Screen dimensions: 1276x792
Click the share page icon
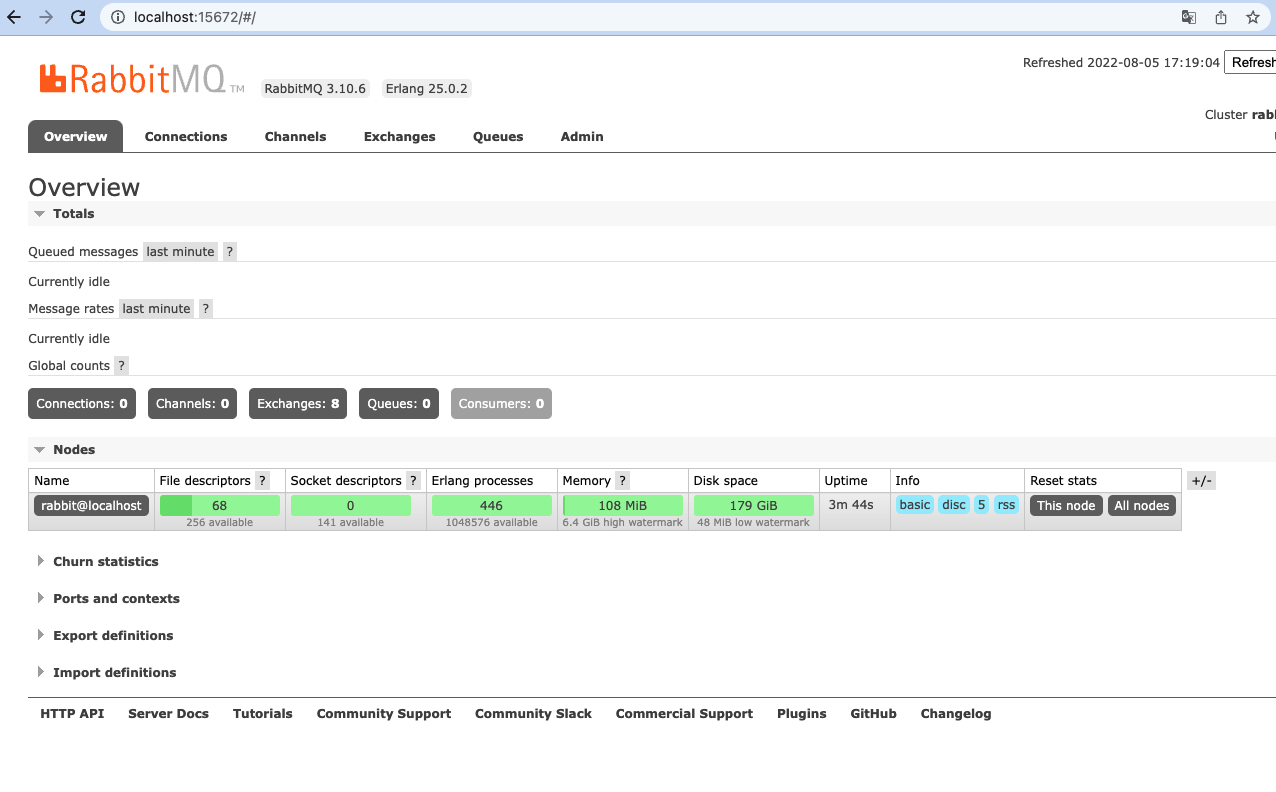1220,17
